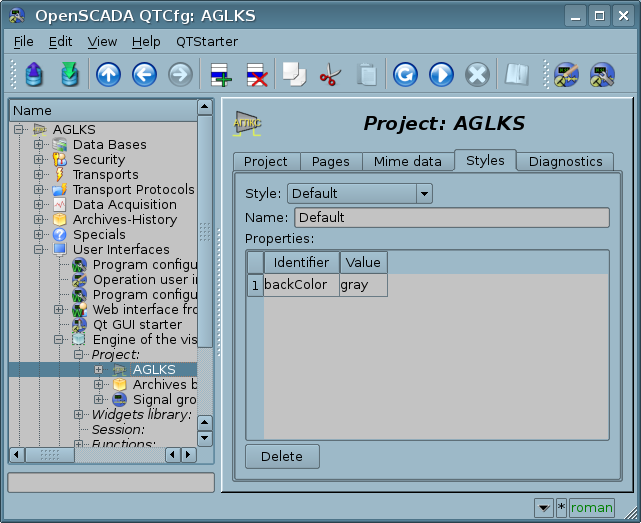Click the tree vertical scrollbar thumb
Viewport: 641px width, 523px height.
204,231
